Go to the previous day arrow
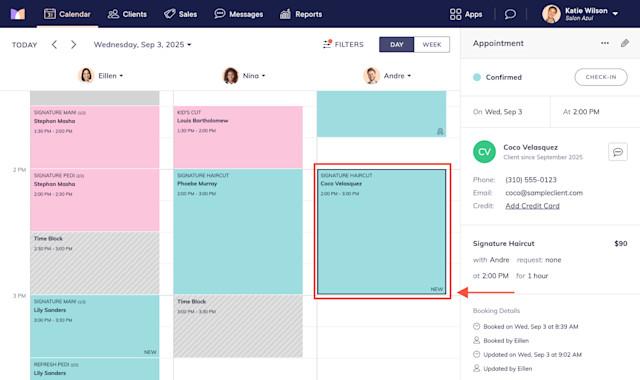The width and height of the screenshot is (640, 380). (x=54, y=44)
